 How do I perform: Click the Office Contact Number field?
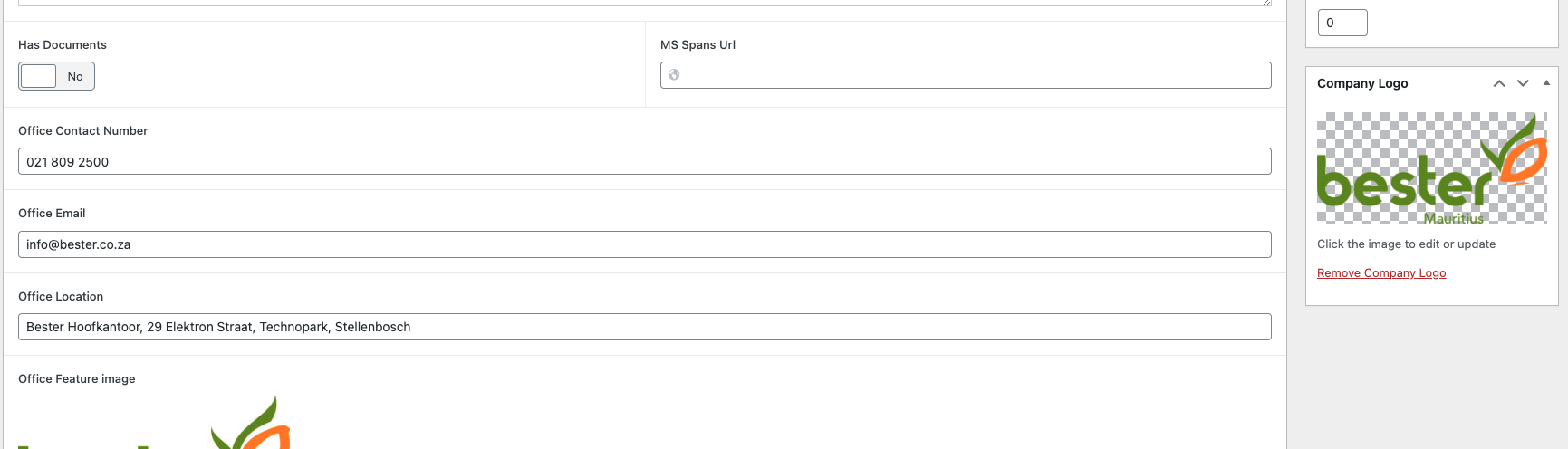coord(644,162)
